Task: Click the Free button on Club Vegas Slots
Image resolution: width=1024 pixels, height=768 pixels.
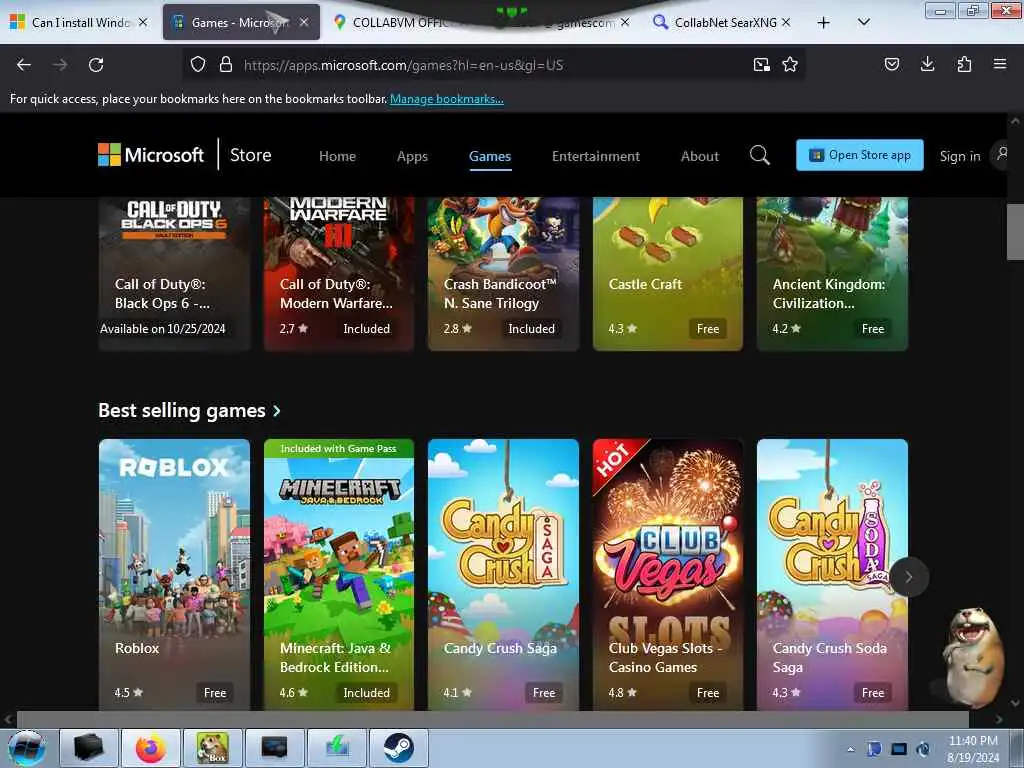Action: [x=708, y=692]
